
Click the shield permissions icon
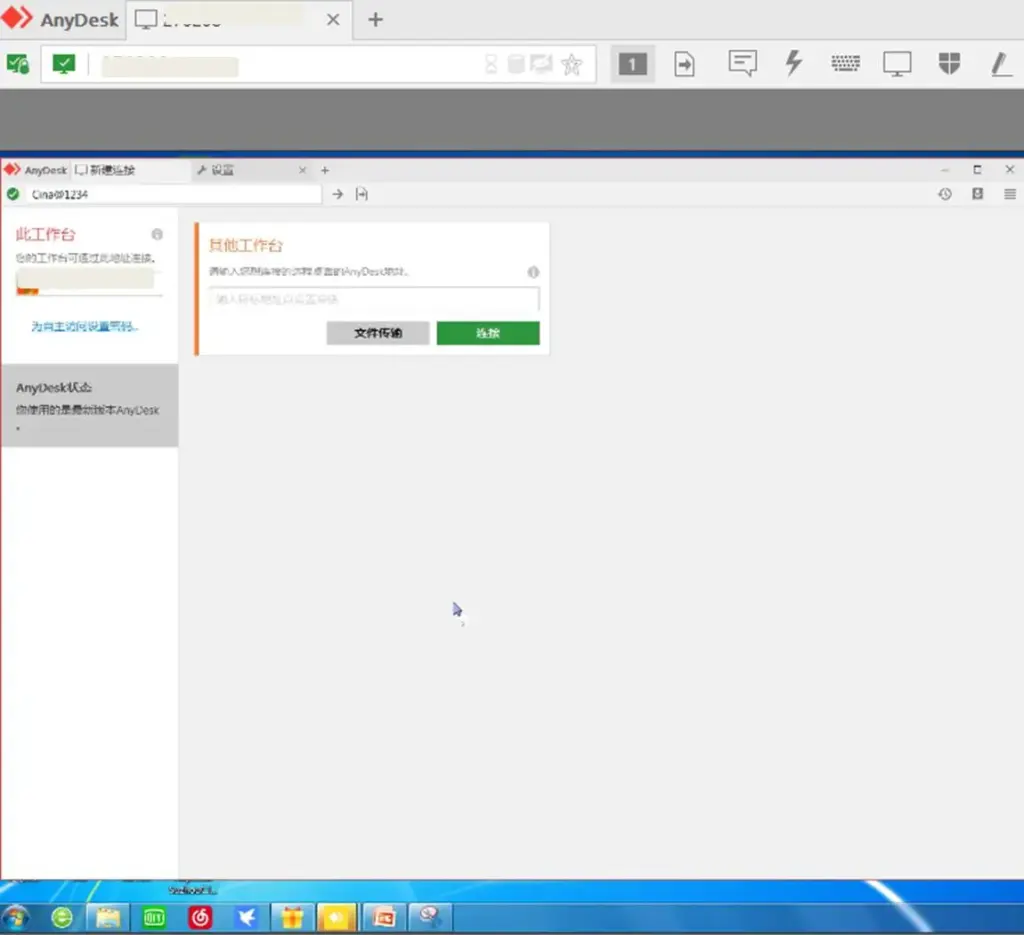click(x=949, y=63)
